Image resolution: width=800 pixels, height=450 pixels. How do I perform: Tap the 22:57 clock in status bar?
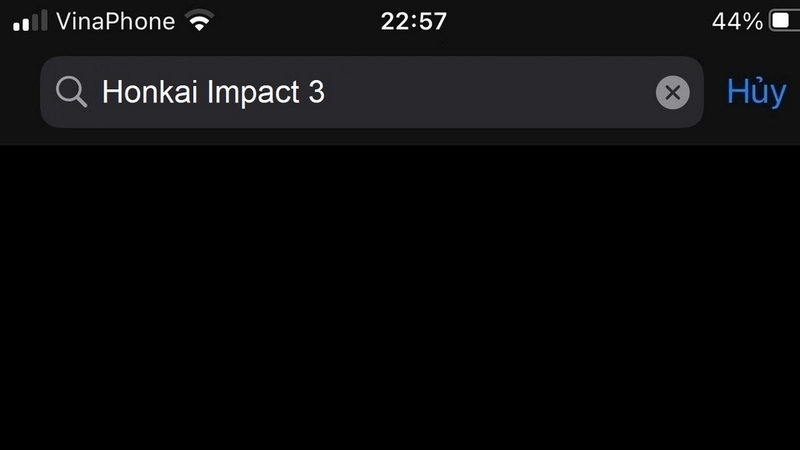coord(413,21)
